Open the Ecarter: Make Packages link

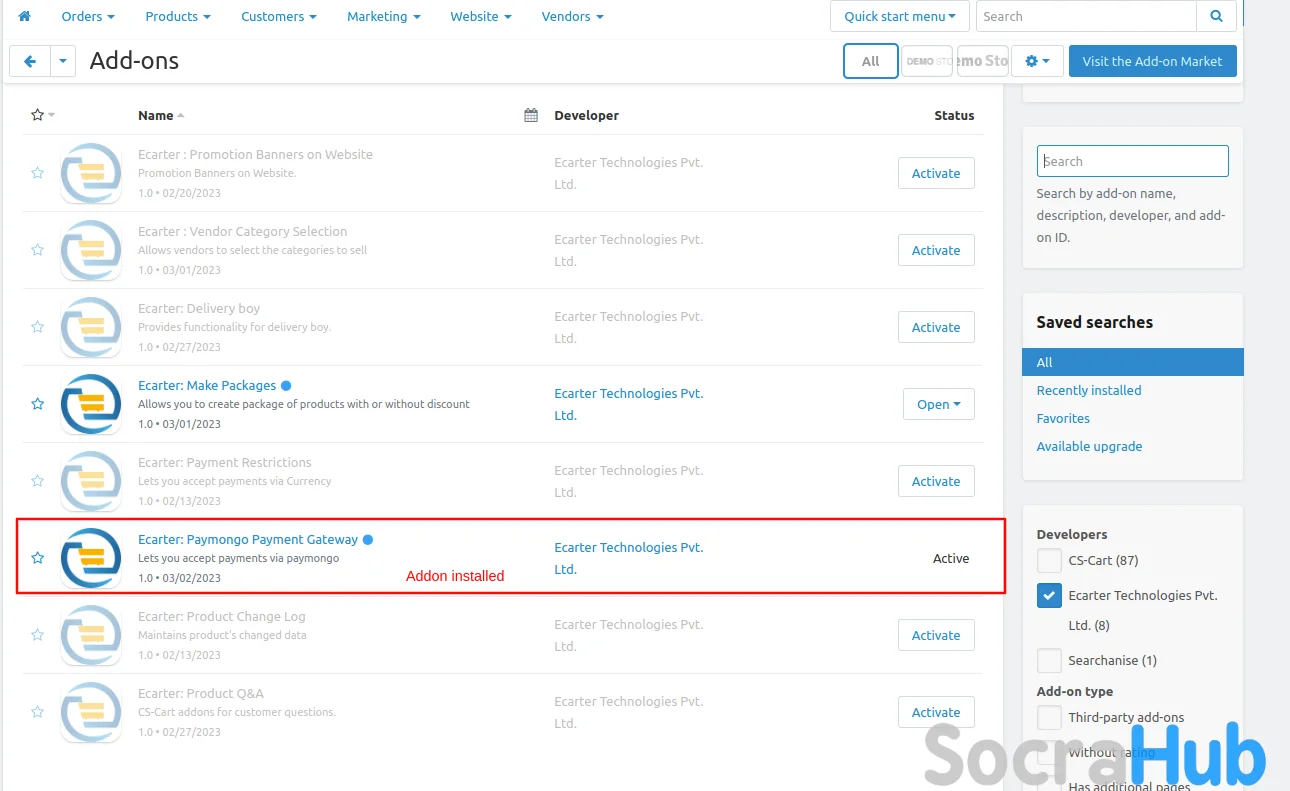tap(207, 385)
